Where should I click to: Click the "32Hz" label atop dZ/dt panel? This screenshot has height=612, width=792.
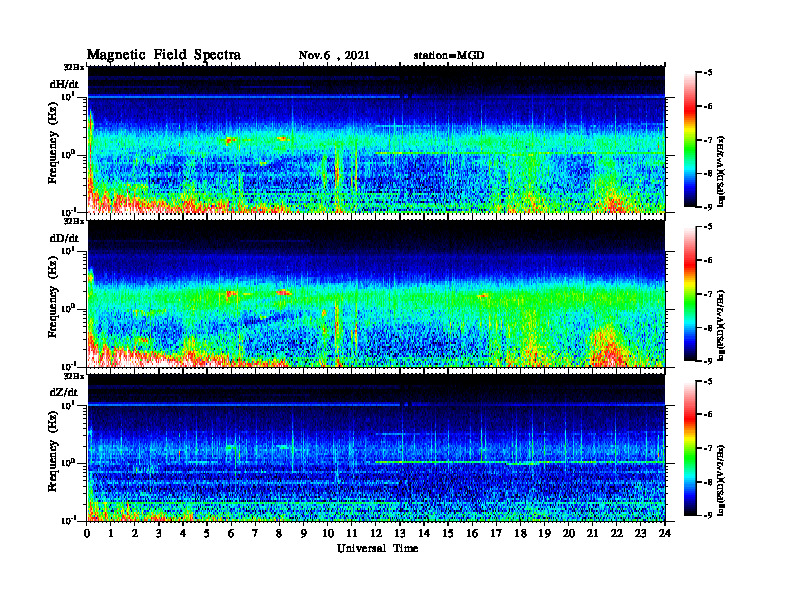[73, 376]
